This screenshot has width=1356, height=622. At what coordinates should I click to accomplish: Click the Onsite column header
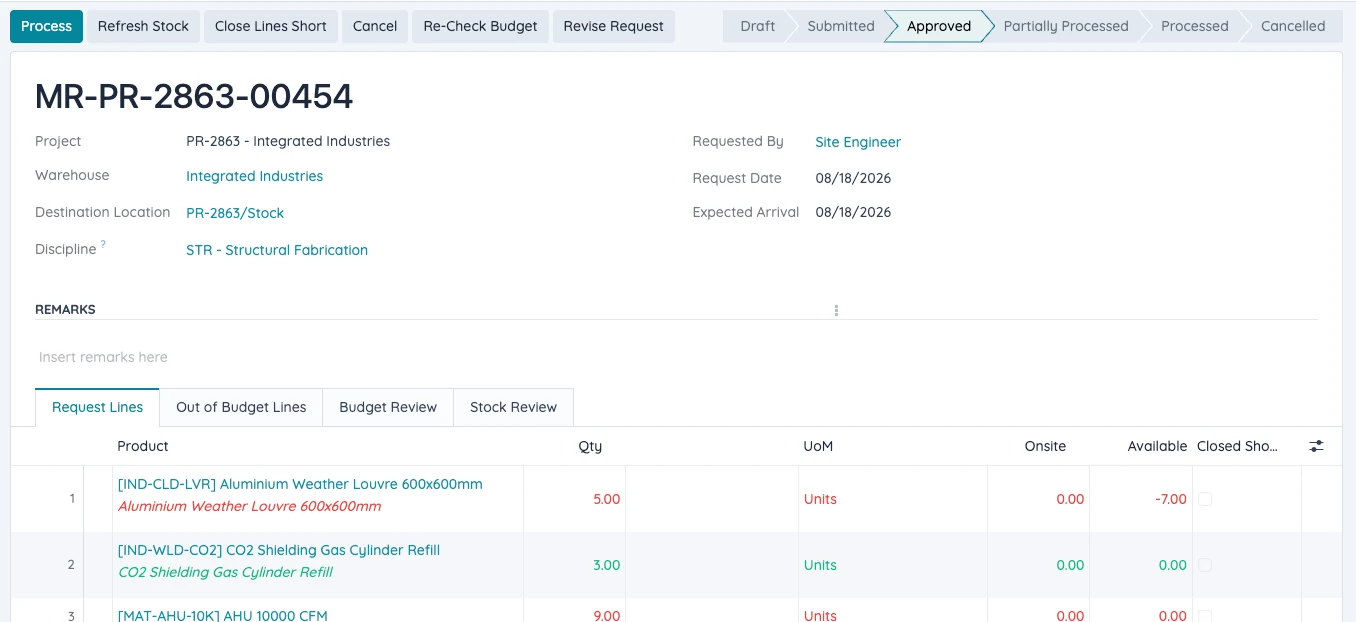tap(1045, 446)
